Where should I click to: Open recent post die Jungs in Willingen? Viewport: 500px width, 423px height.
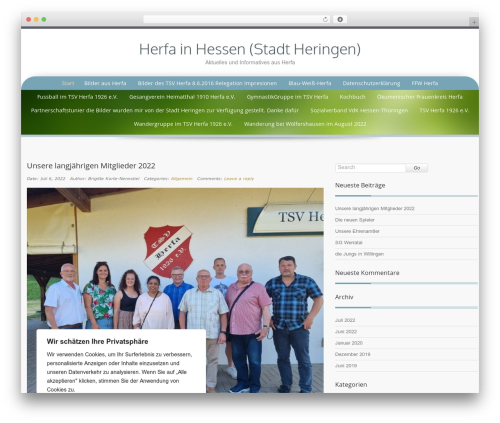pyautogui.click(x=359, y=254)
